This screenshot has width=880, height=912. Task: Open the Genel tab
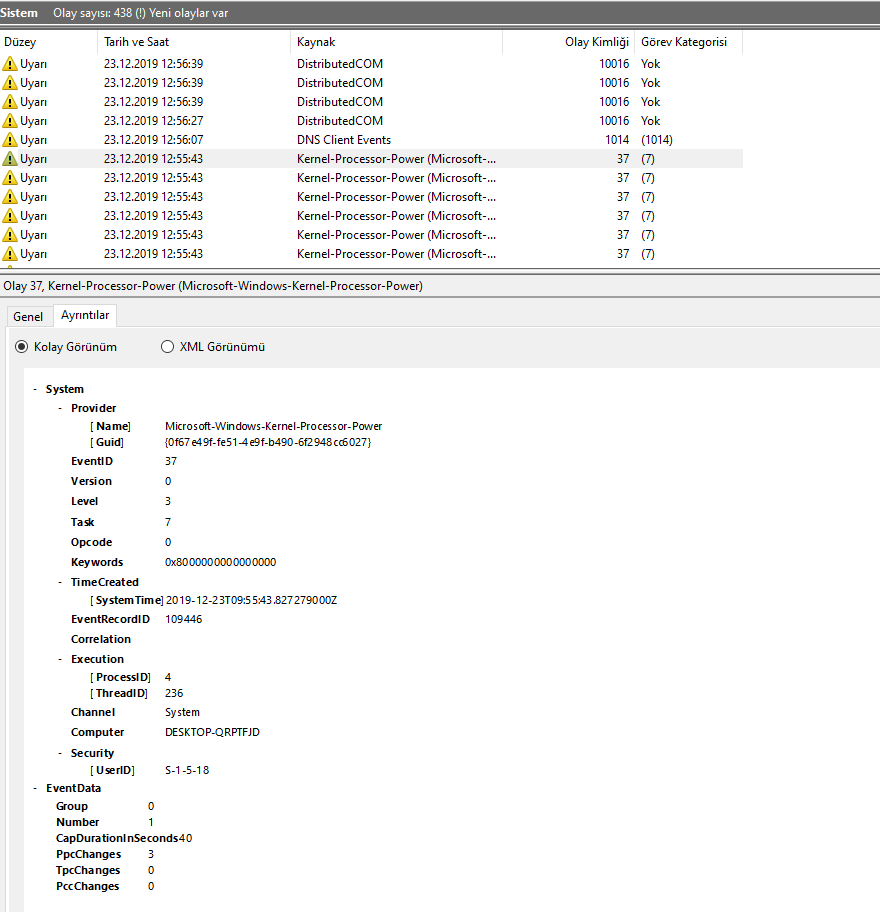pyautogui.click(x=28, y=316)
